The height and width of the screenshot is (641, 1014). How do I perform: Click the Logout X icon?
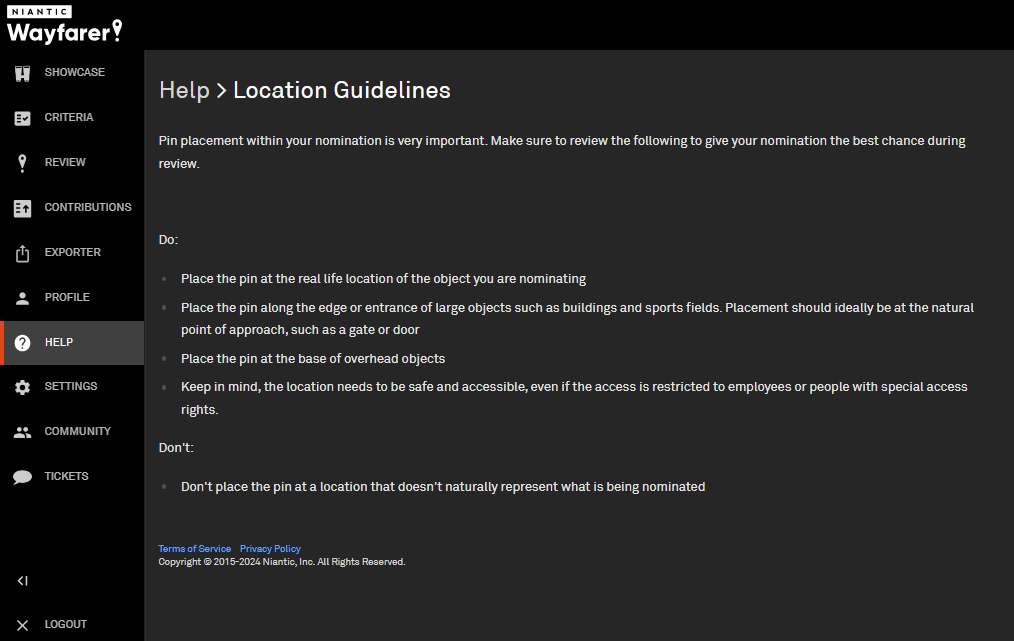tap(23, 625)
